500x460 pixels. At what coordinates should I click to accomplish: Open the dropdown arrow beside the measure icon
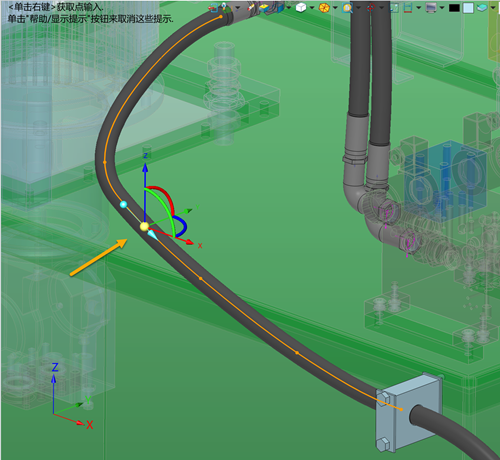point(419,7)
